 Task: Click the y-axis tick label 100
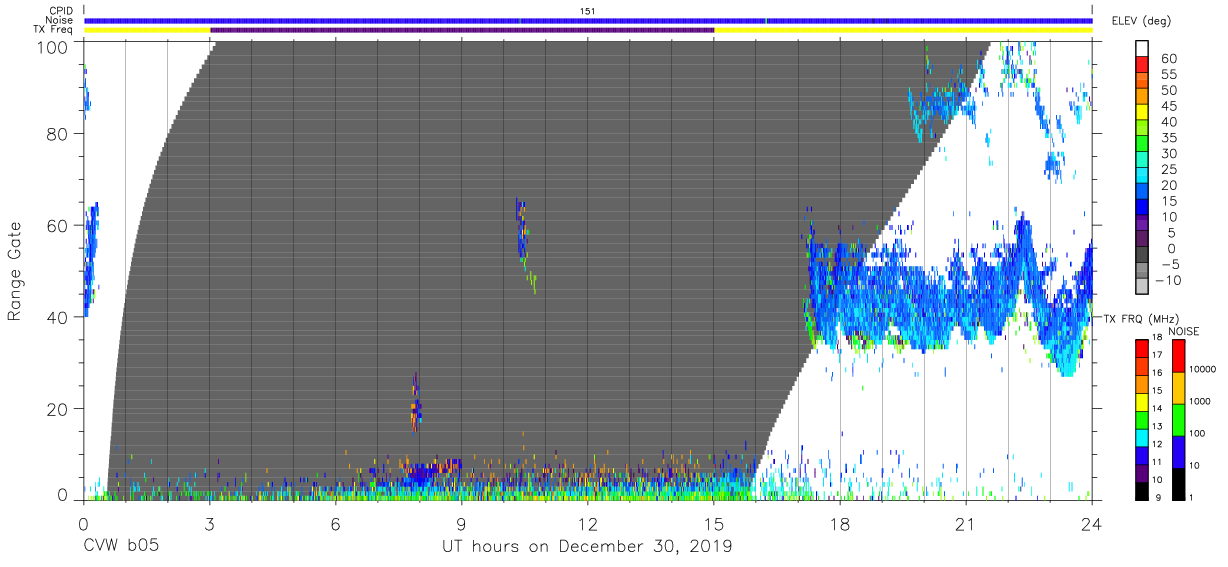54,47
